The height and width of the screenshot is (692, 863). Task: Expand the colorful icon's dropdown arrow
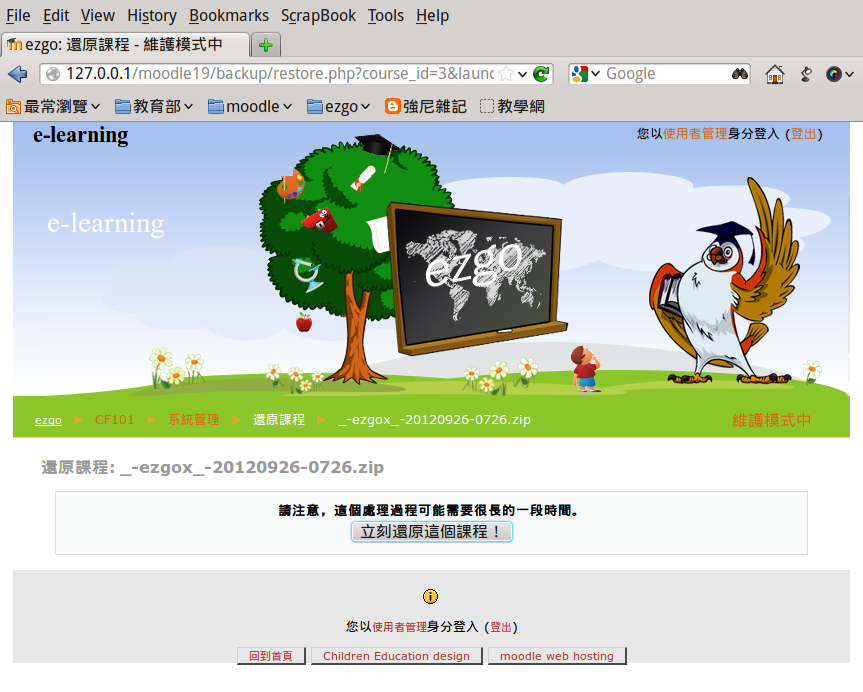[849, 74]
